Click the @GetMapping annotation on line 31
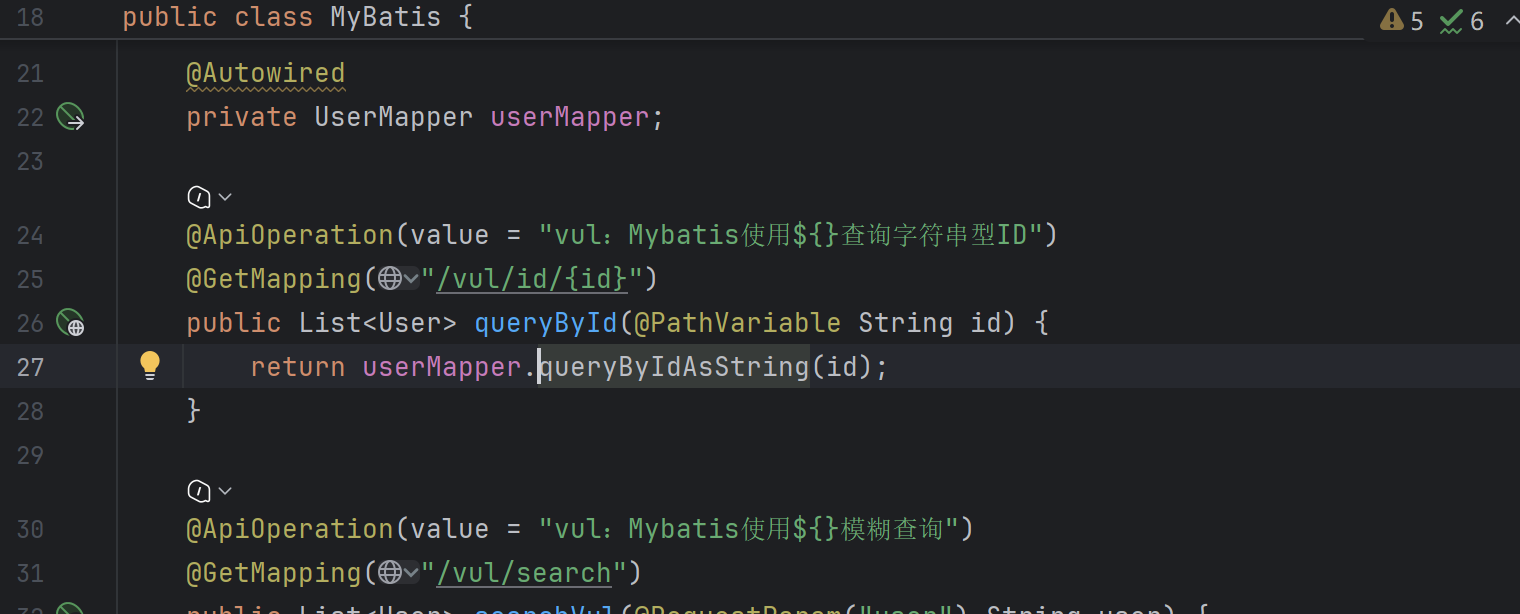1520x614 pixels. point(274,573)
